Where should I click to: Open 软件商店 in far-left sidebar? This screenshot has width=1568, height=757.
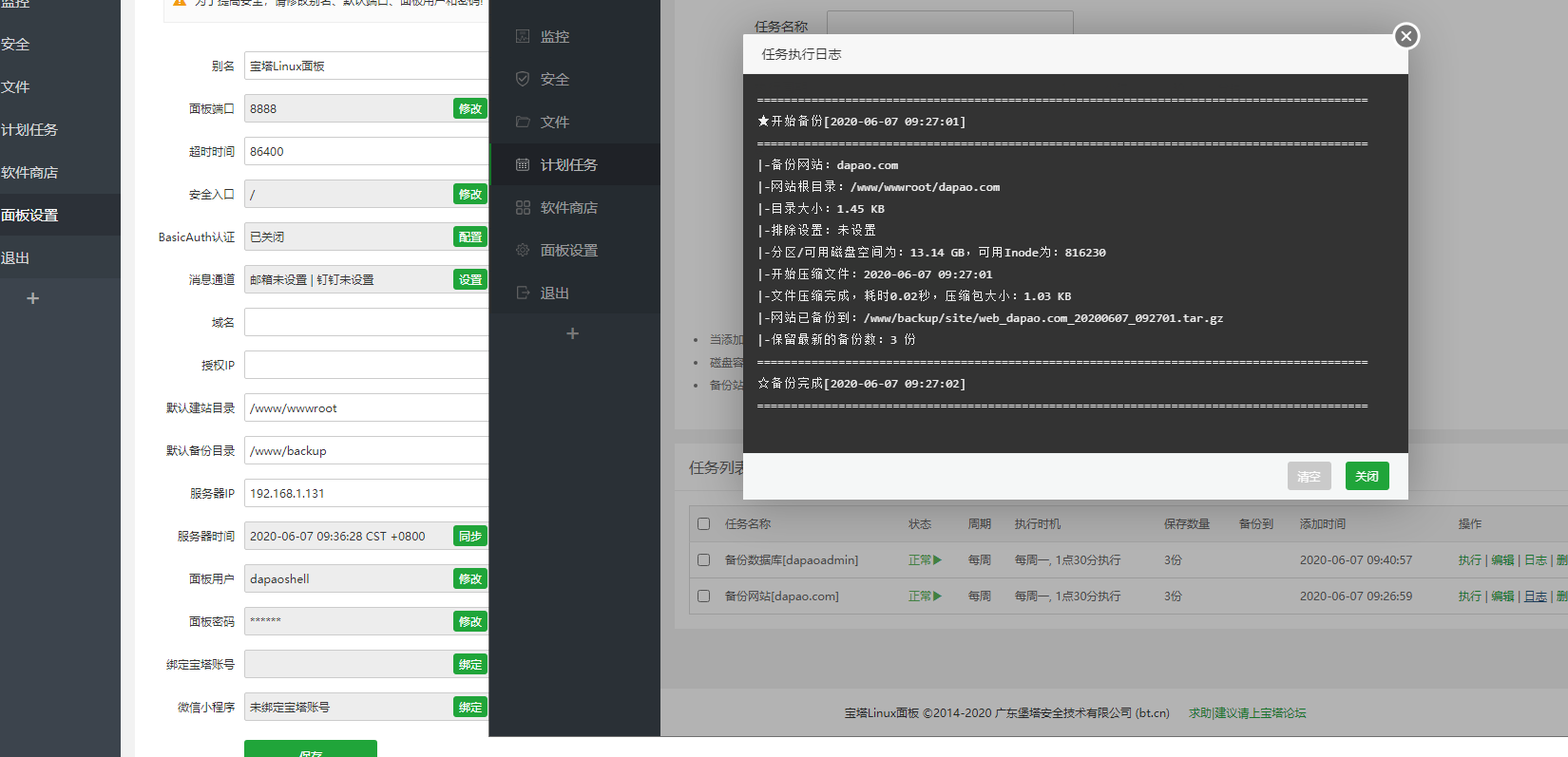[29, 172]
